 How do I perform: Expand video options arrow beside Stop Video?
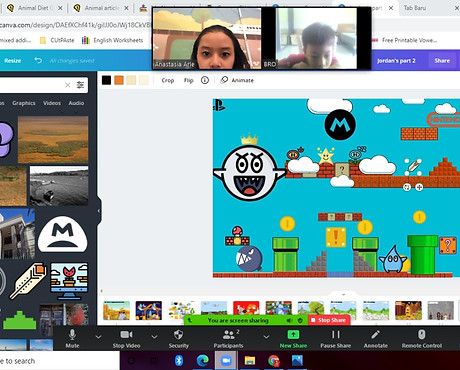tap(154, 337)
